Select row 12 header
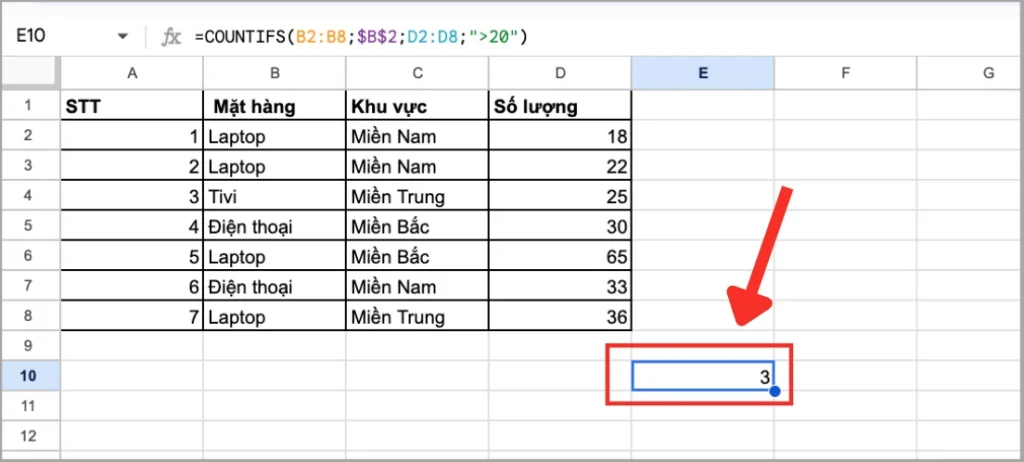Image resolution: width=1024 pixels, height=462 pixels. tap(31, 436)
